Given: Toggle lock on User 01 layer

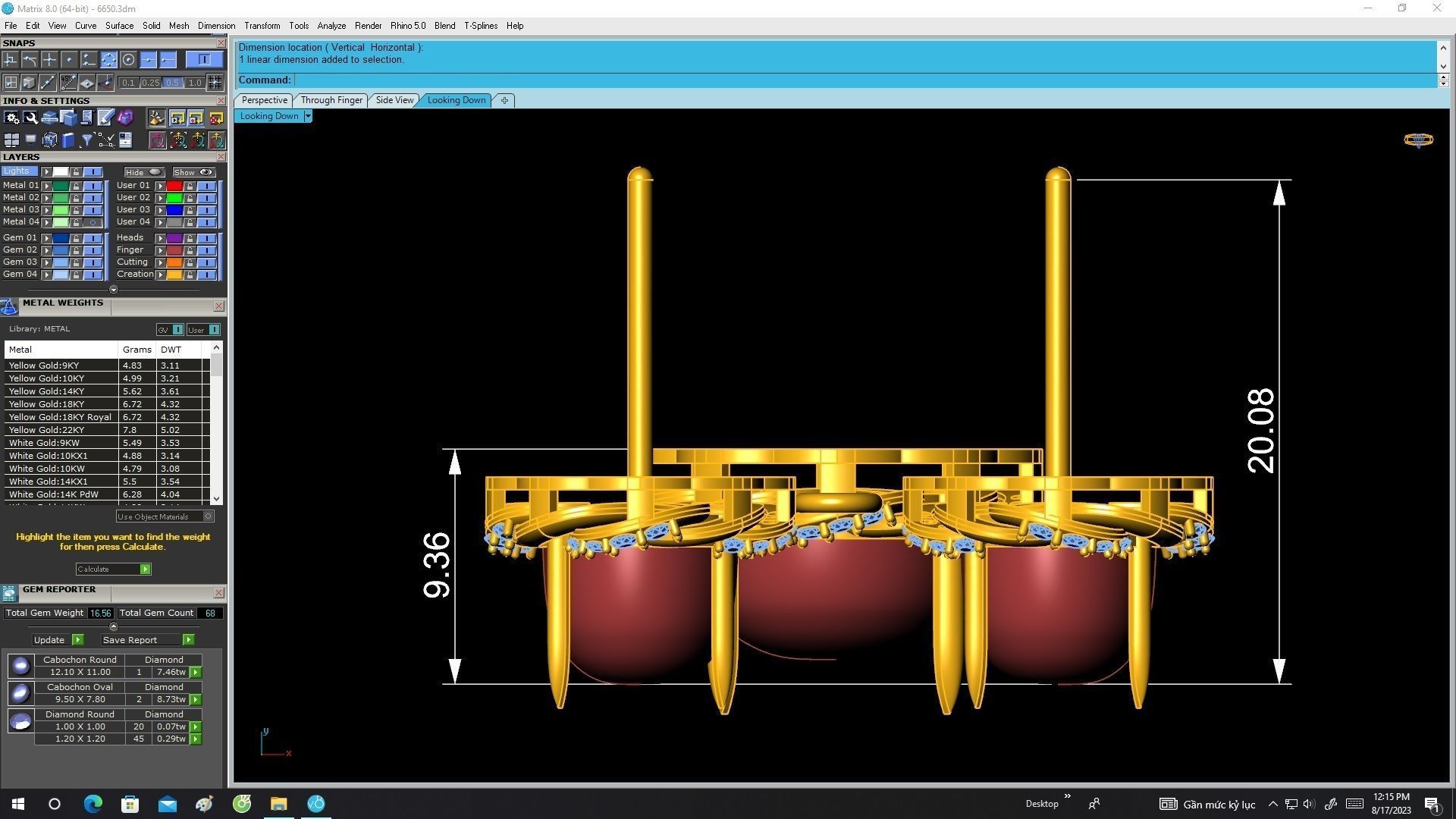Looking at the screenshot, I should [x=190, y=186].
